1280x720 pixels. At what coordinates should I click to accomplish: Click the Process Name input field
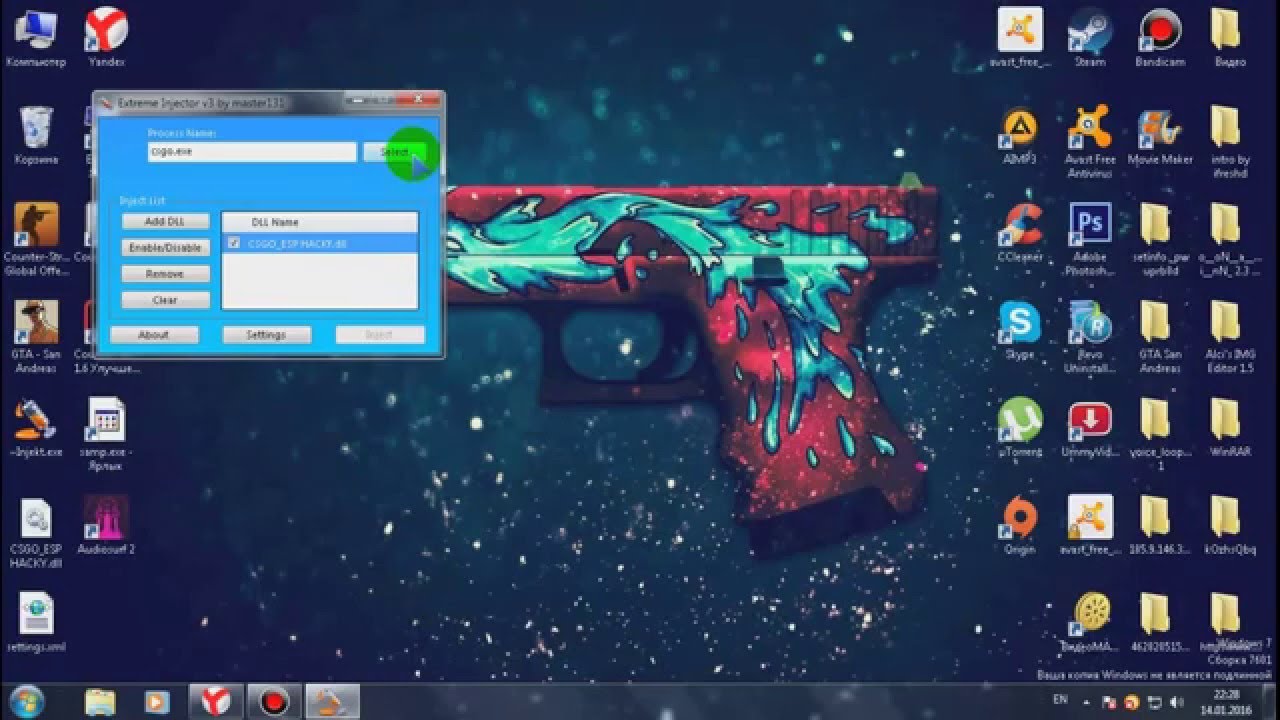[251, 152]
